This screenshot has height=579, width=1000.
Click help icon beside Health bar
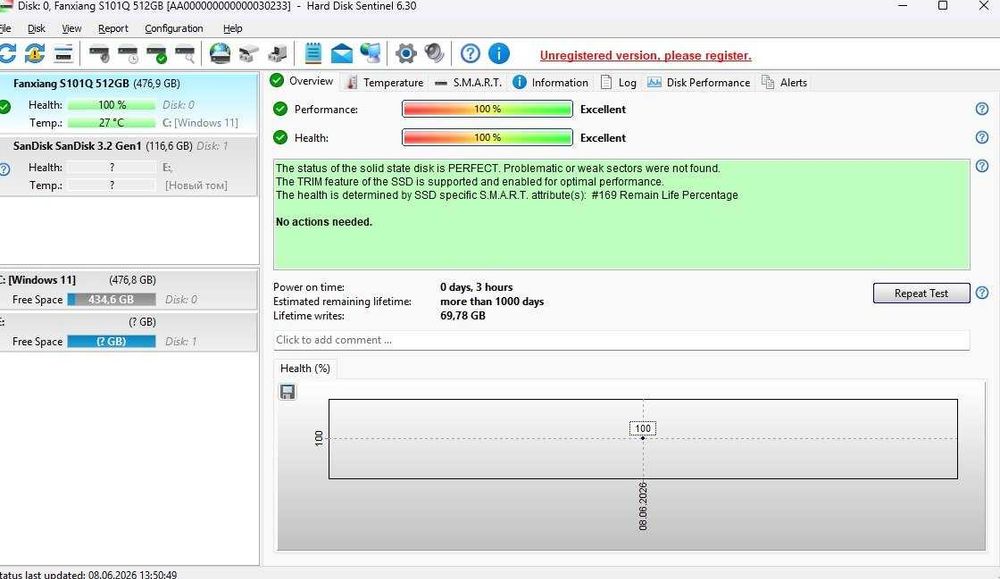[x=982, y=137]
